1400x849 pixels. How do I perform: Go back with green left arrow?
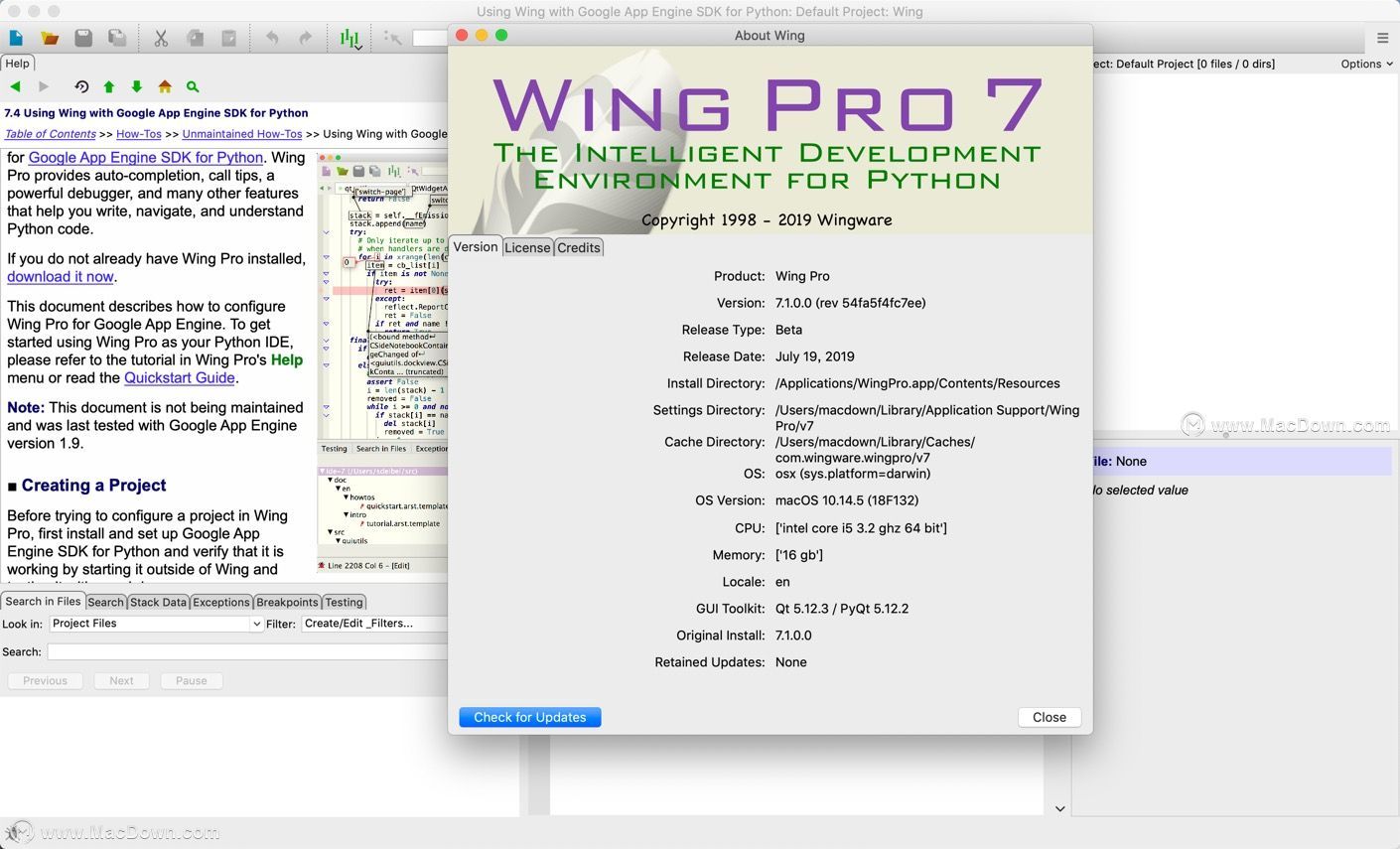(x=16, y=86)
